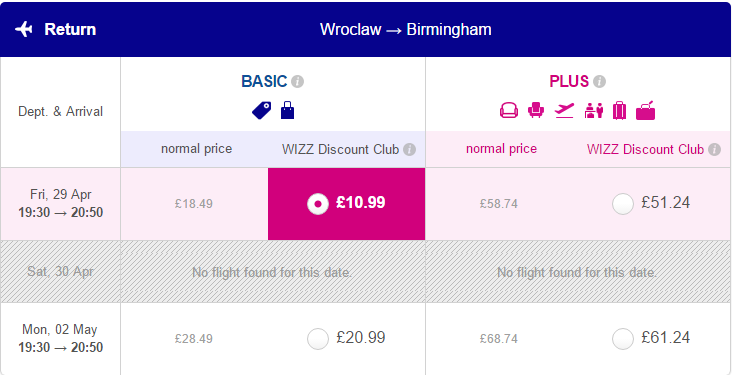Screen dimensions: 732x375
Task: Click the BASIC price tag icon
Action: tap(261, 111)
